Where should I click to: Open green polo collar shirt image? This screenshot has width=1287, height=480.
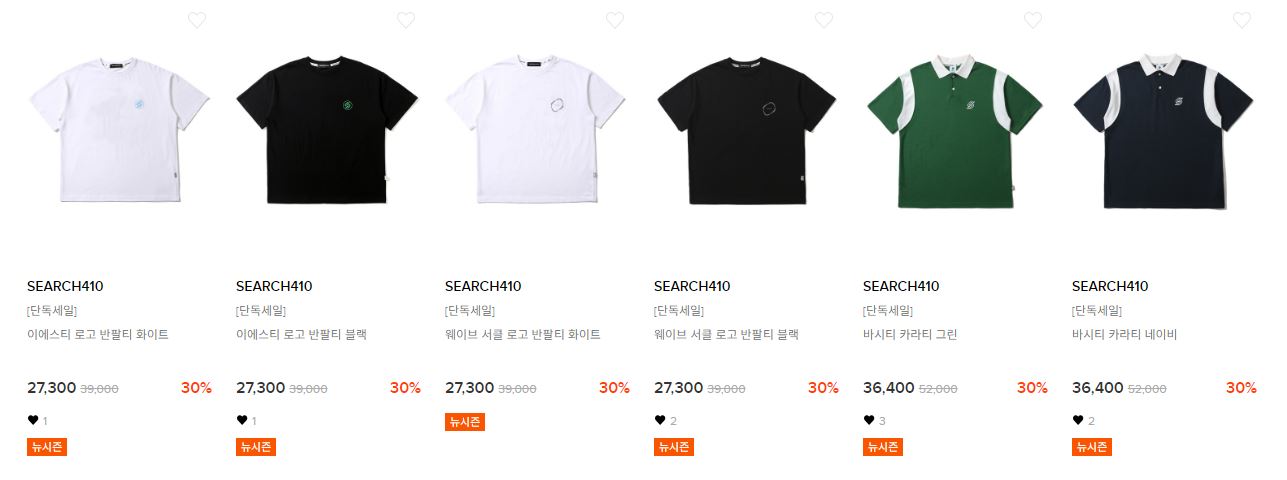tap(955, 132)
